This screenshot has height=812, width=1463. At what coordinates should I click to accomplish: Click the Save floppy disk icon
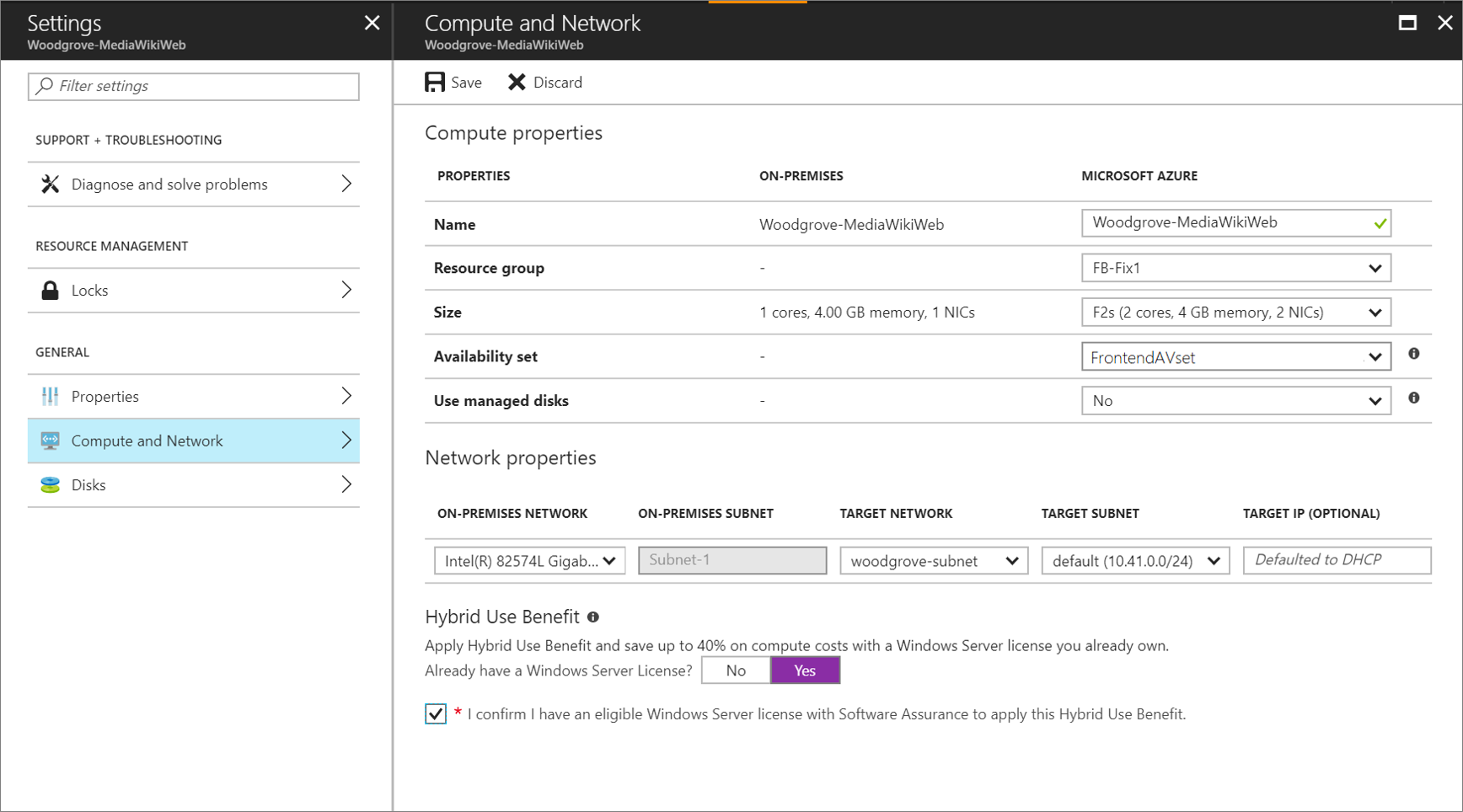[435, 82]
